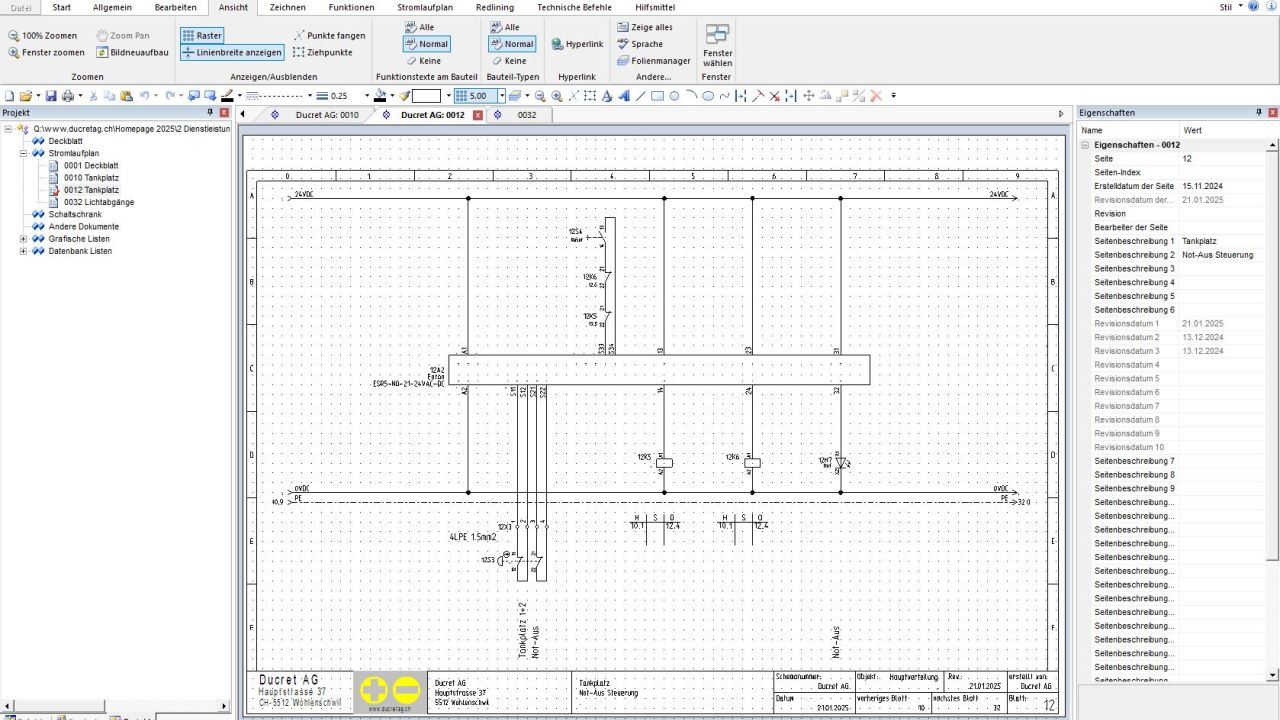Click the Hyperlink button

coord(577,44)
